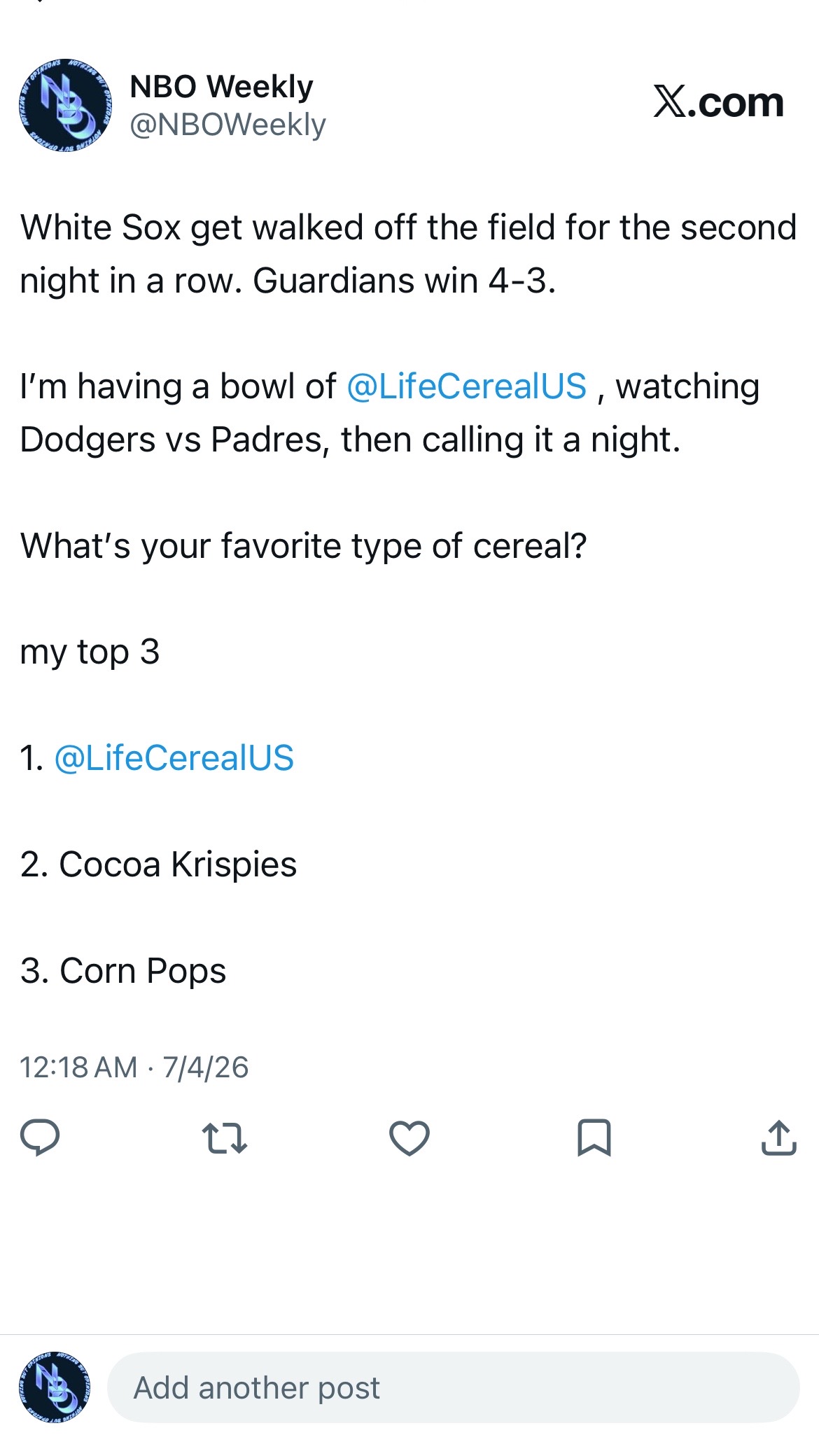Tap the White Sox walked off sentence
The image size is (819, 1456).
(409, 253)
